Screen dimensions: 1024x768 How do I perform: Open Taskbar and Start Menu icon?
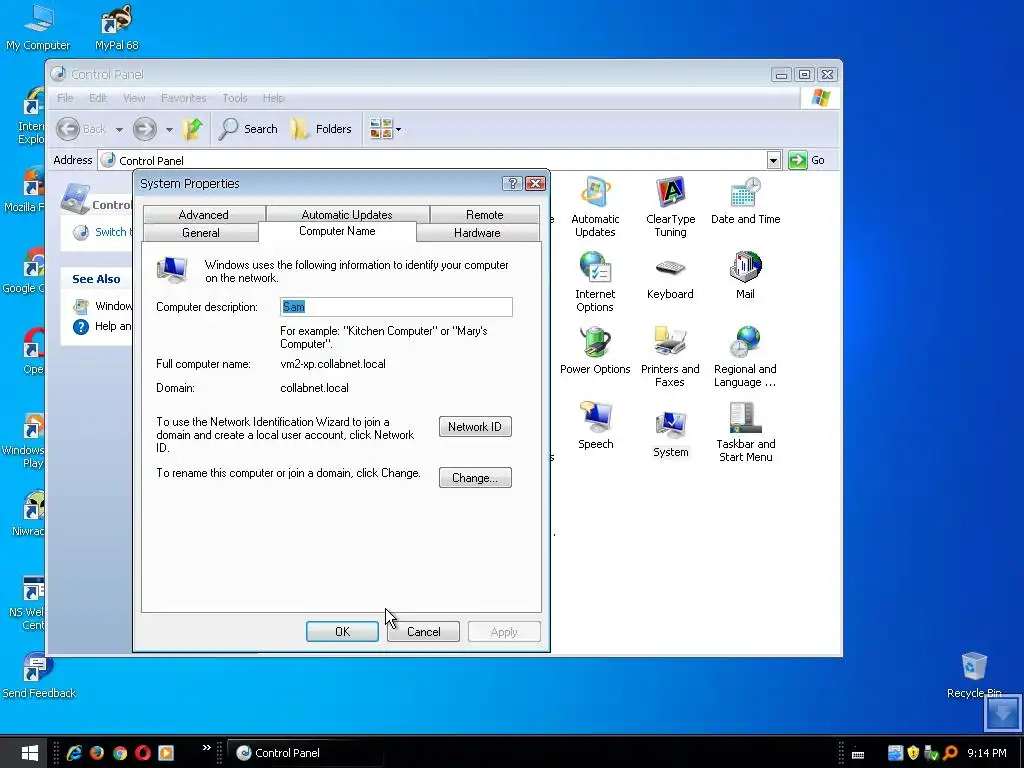pos(745,432)
